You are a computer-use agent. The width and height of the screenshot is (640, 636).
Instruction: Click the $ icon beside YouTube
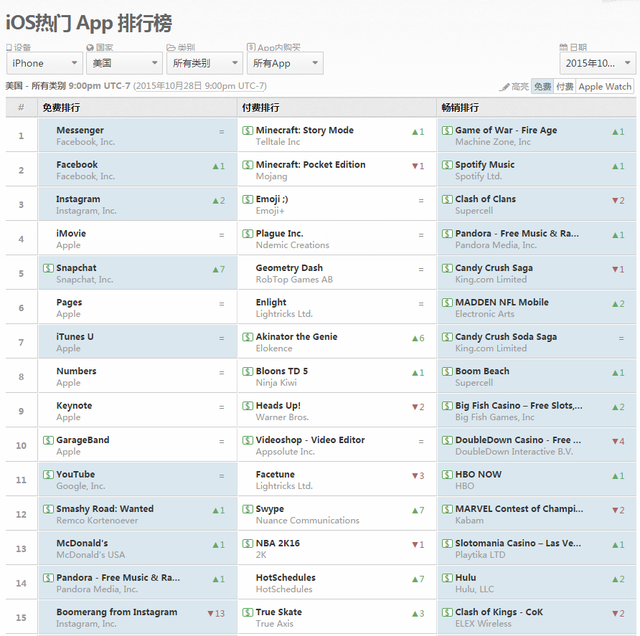pyautogui.click(x=48, y=475)
